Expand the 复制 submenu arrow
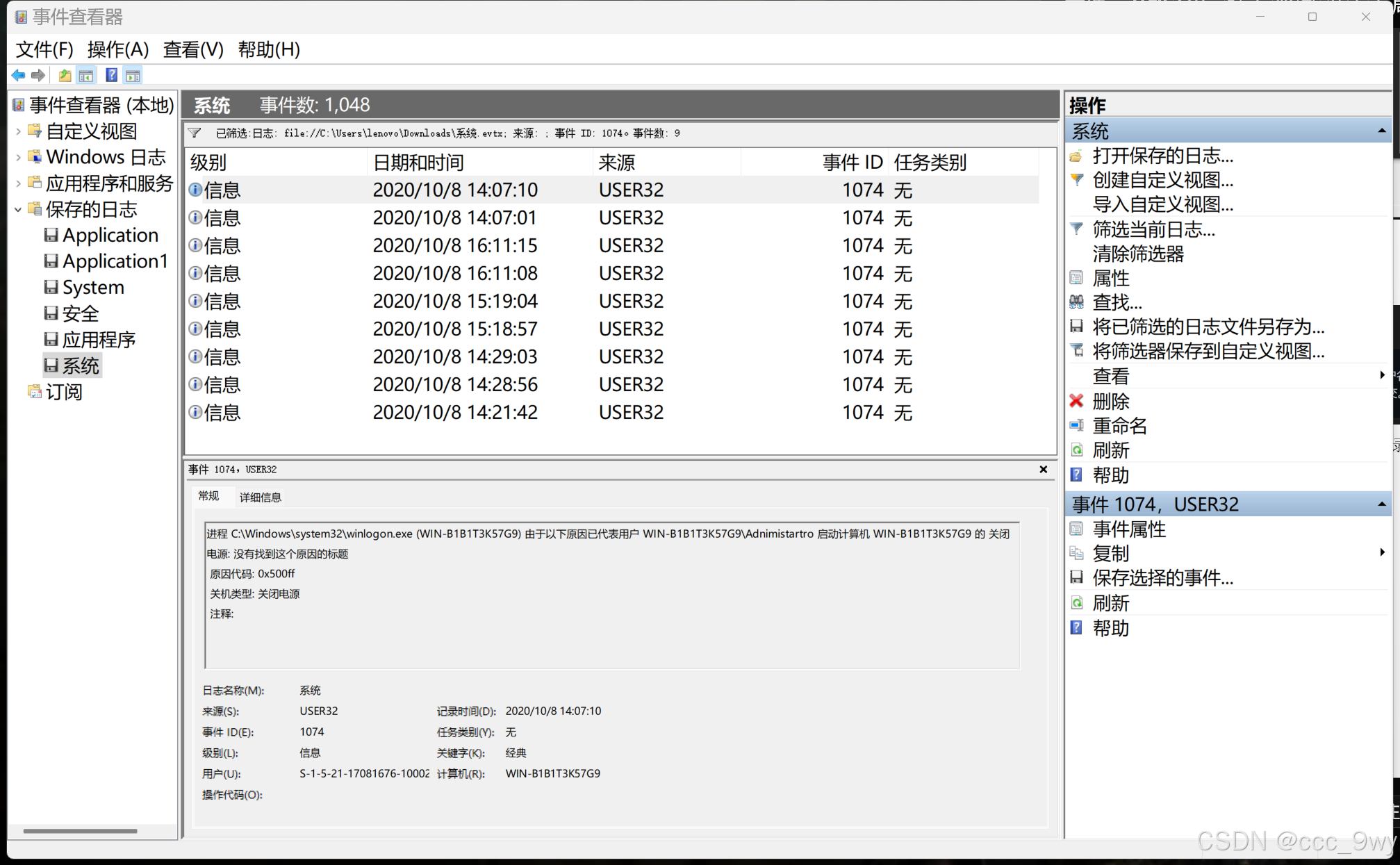The height and width of the screenshot is (865, 1400). [x=1381, y=552]
